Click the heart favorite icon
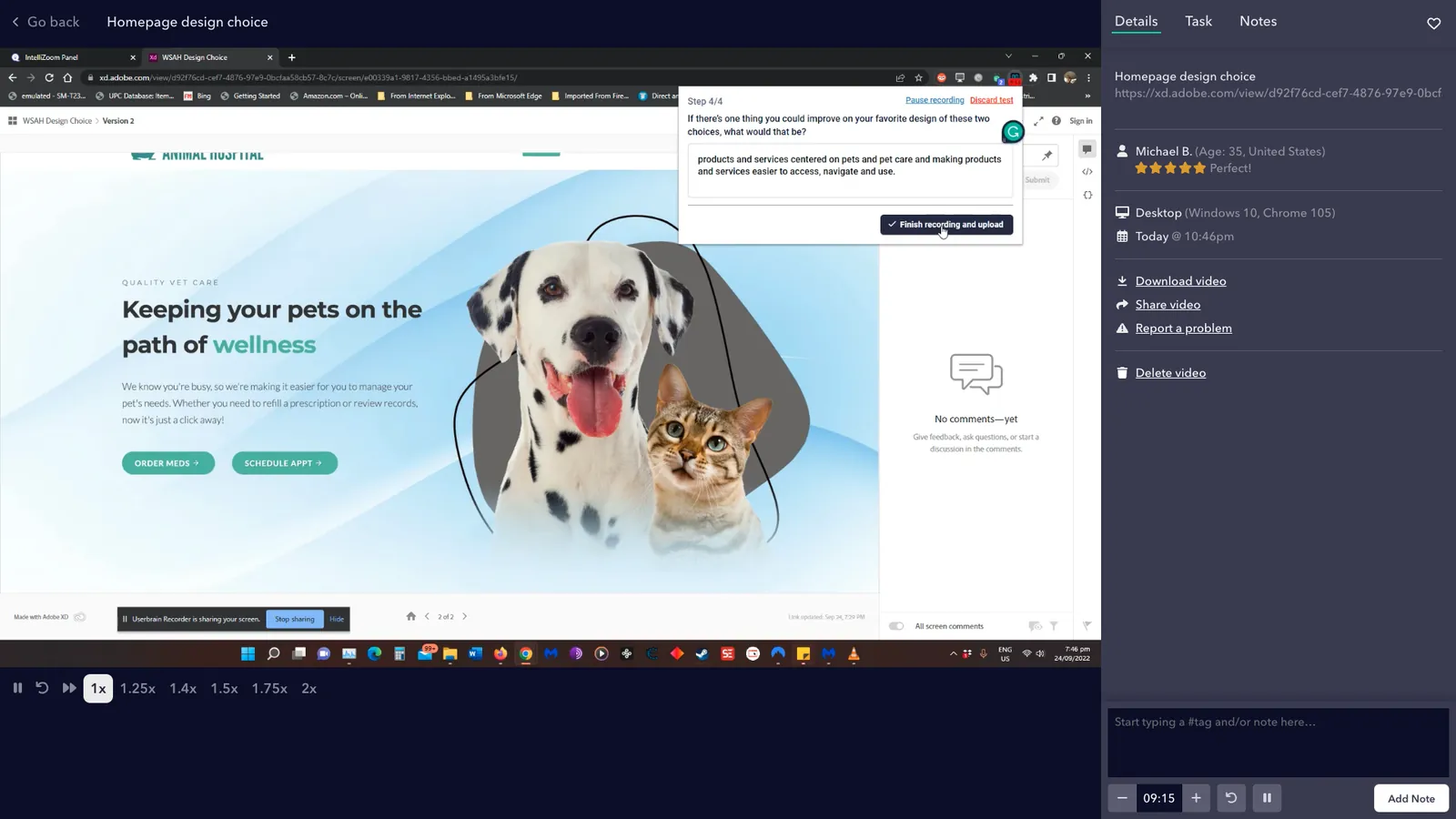Screen dimensions: 1456x819 [x=1433, y=23]
